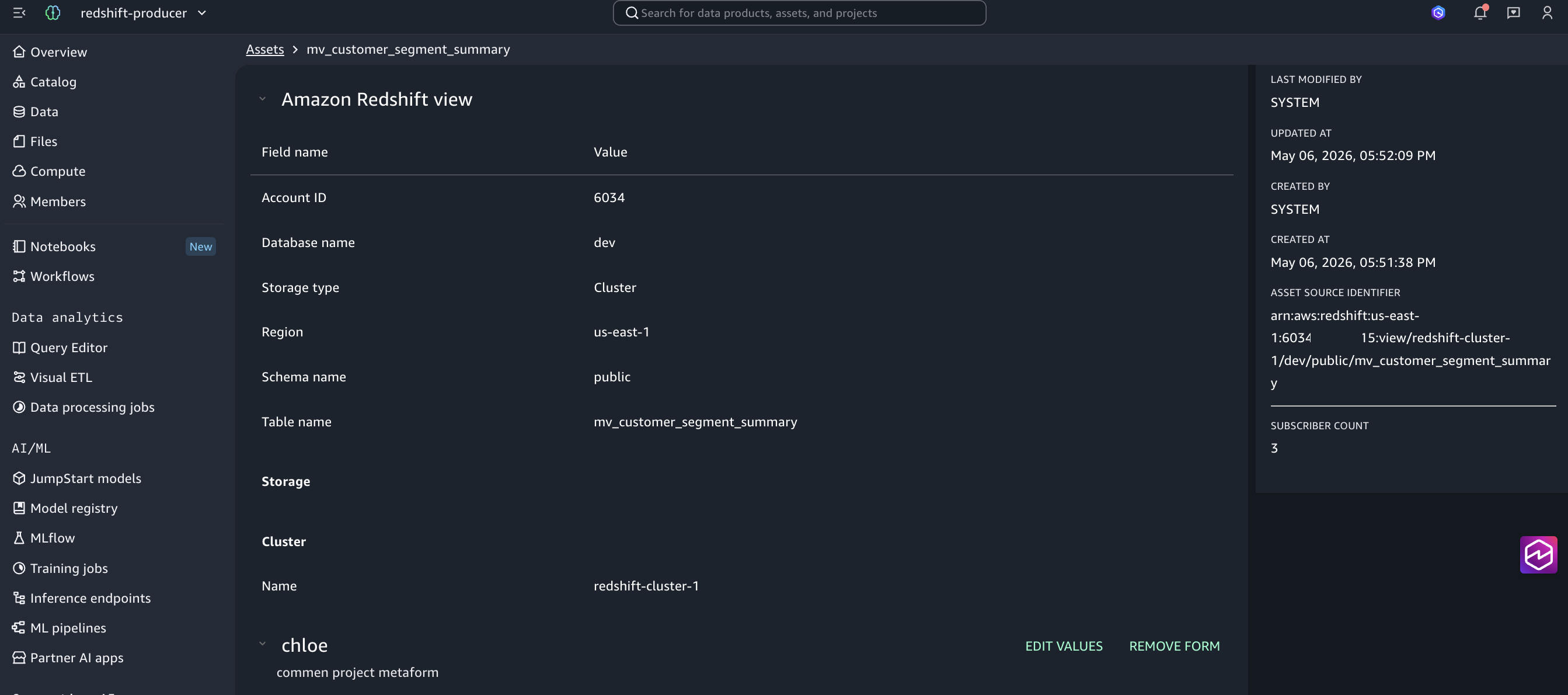The height and width of the screenshot is (695, 1568).
Task: Open the blue hexagon assistant icon
Action: coord(1438,13)
